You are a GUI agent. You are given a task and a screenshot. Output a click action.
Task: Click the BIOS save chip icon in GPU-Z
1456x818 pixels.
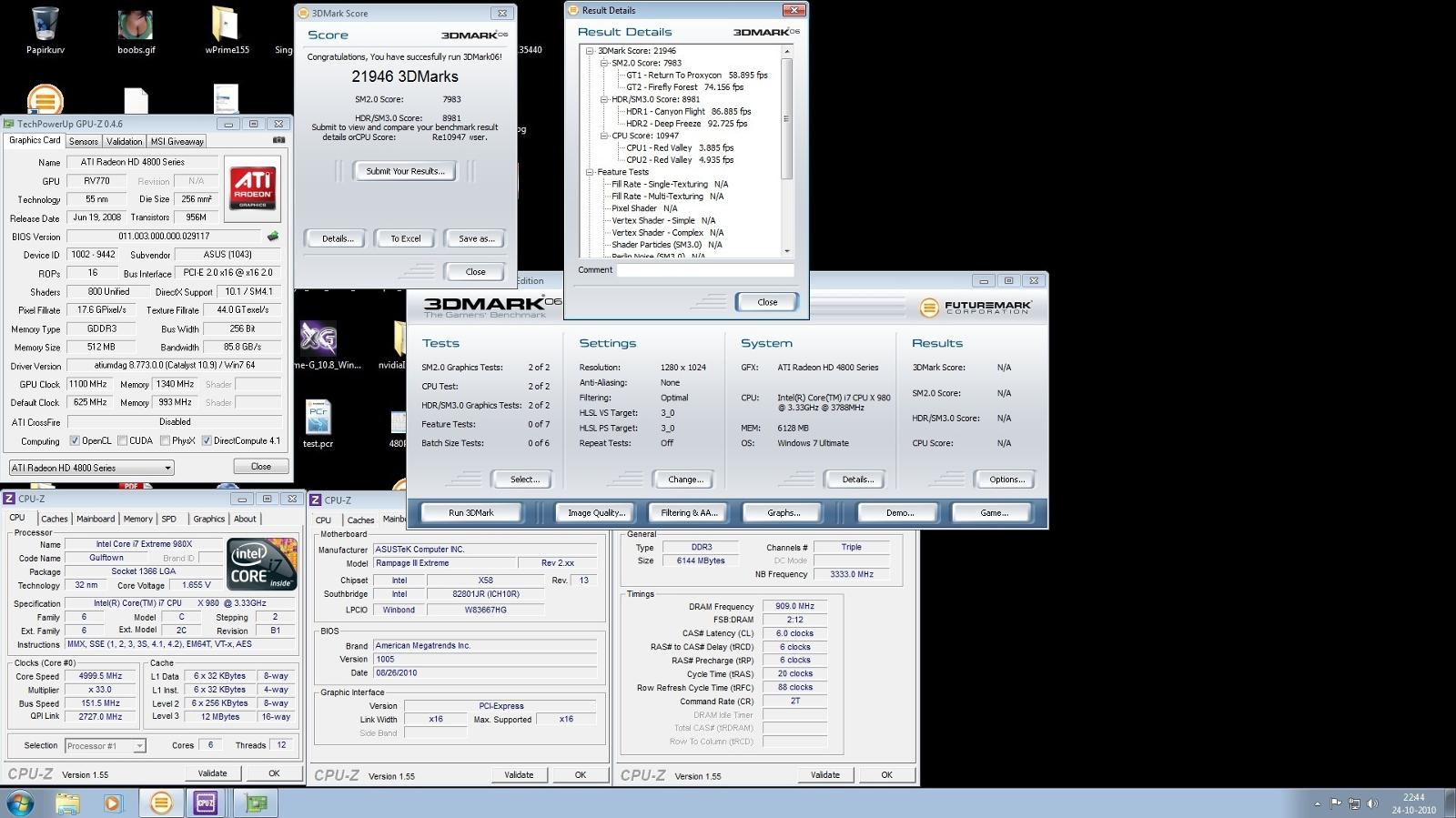(x=272, y=237)
